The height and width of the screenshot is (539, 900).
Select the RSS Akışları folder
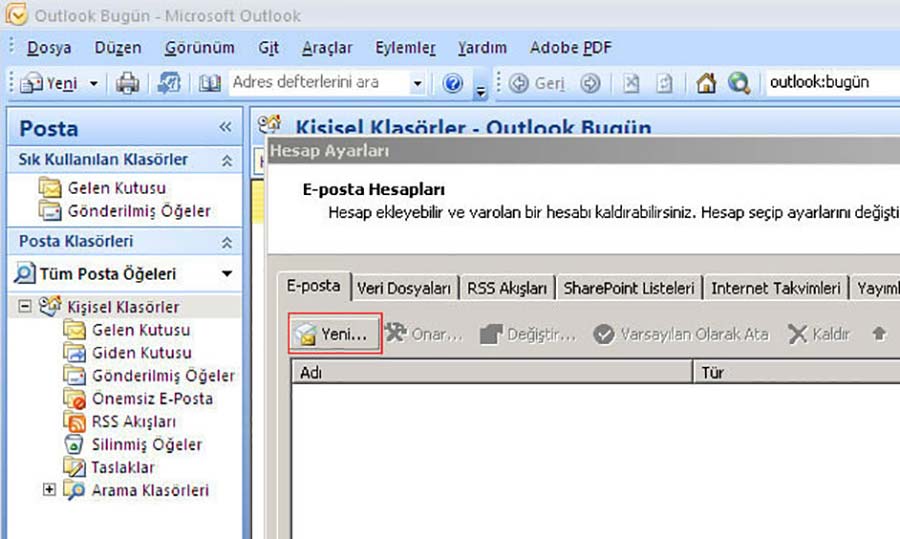[x=134, y=422]
